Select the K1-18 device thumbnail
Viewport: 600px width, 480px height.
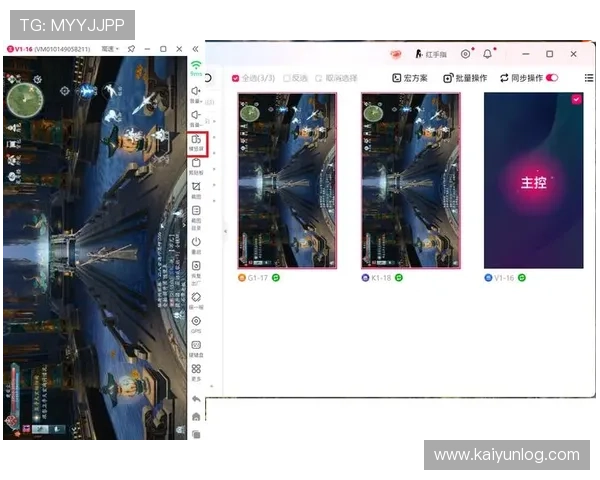point(411,181)
